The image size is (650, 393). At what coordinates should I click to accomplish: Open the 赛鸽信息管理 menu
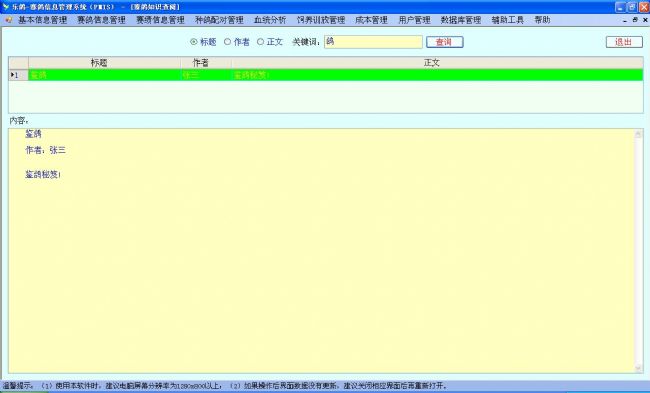[x=102, y=20]
